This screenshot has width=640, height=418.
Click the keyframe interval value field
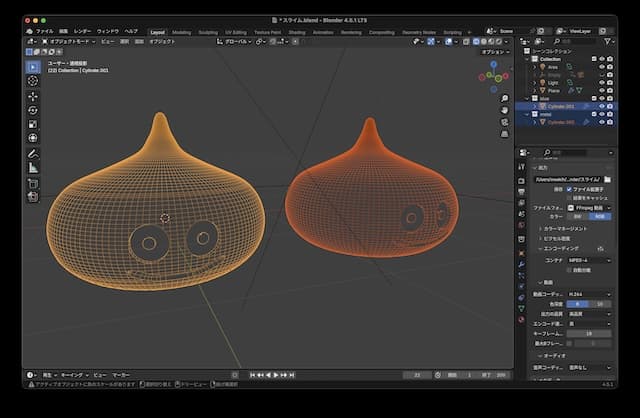coord(589,334)
